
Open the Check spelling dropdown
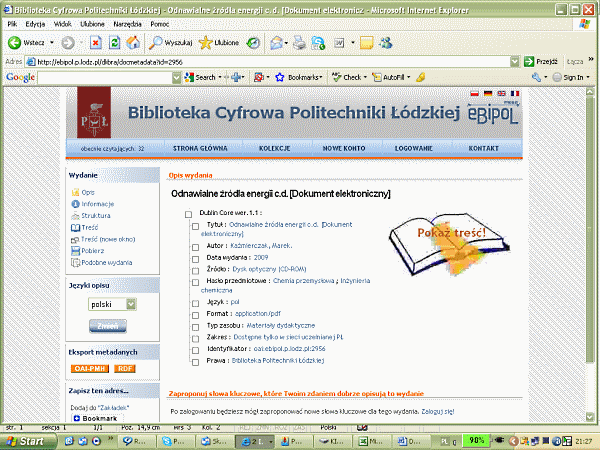click(x=365, y=77)
